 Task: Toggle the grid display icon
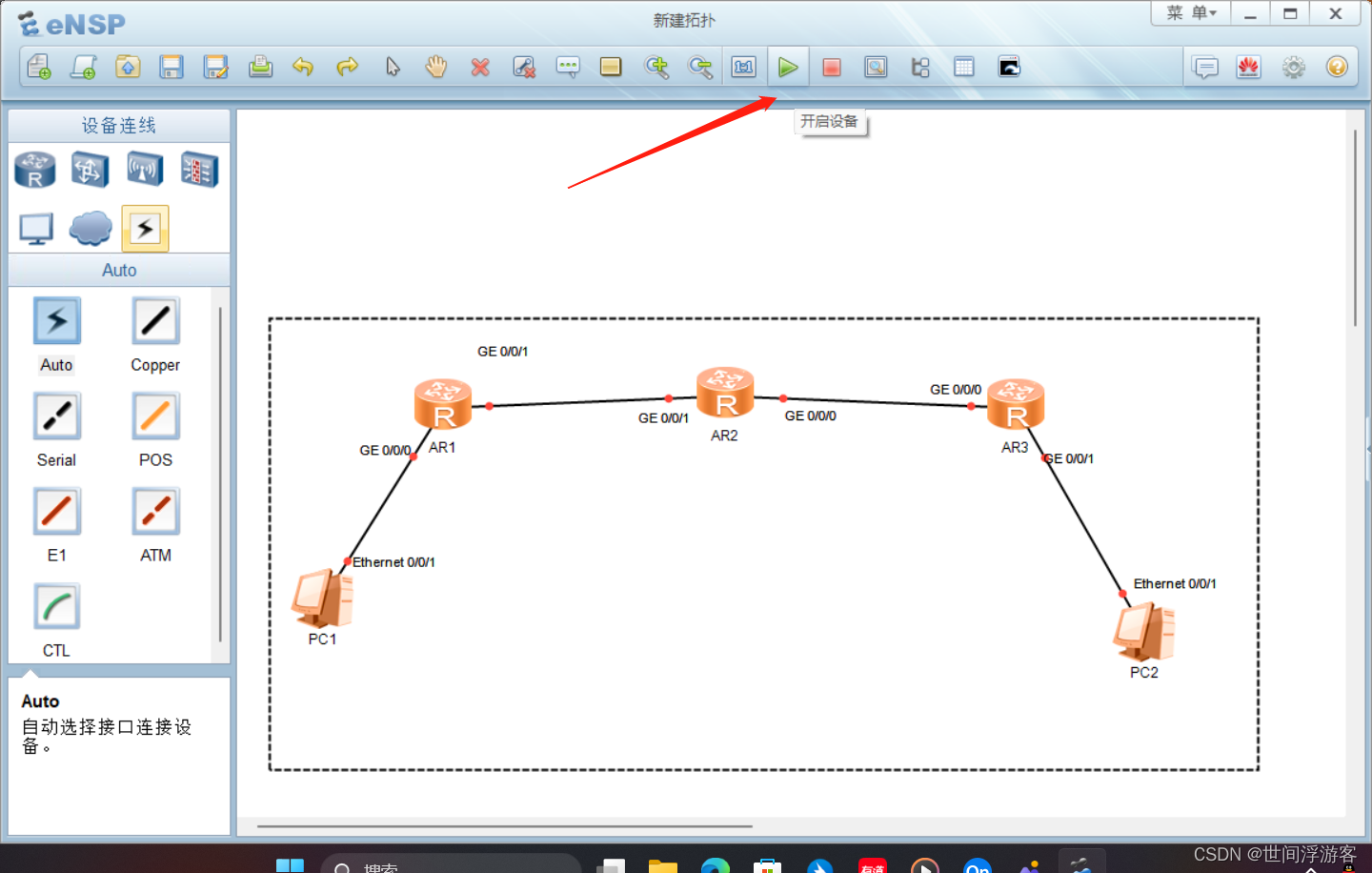coord(964,67)
